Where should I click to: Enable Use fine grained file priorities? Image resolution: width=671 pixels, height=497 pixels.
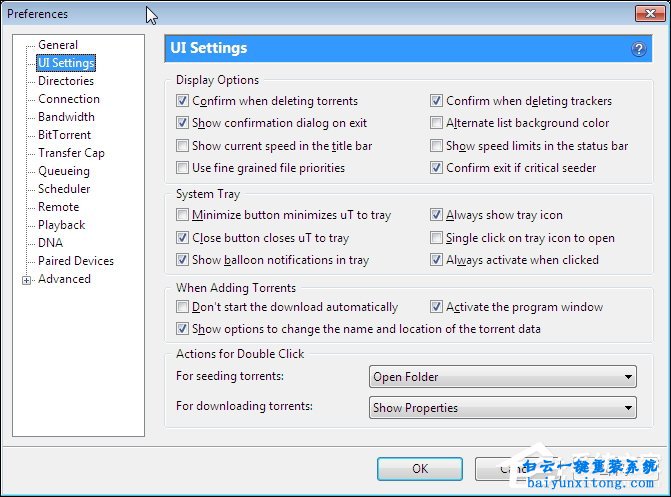pyautogui.click(x=182, y=168)
